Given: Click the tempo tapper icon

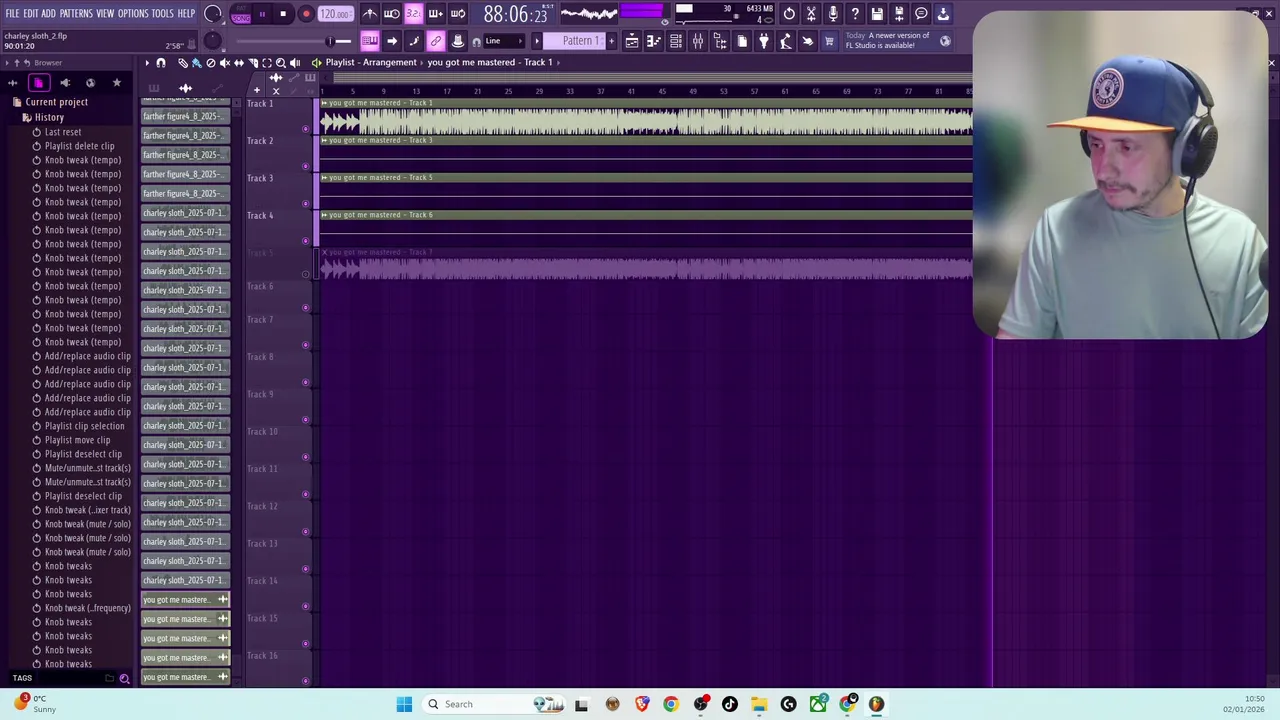Looking at the screenshot, I should tap(786, 41).
